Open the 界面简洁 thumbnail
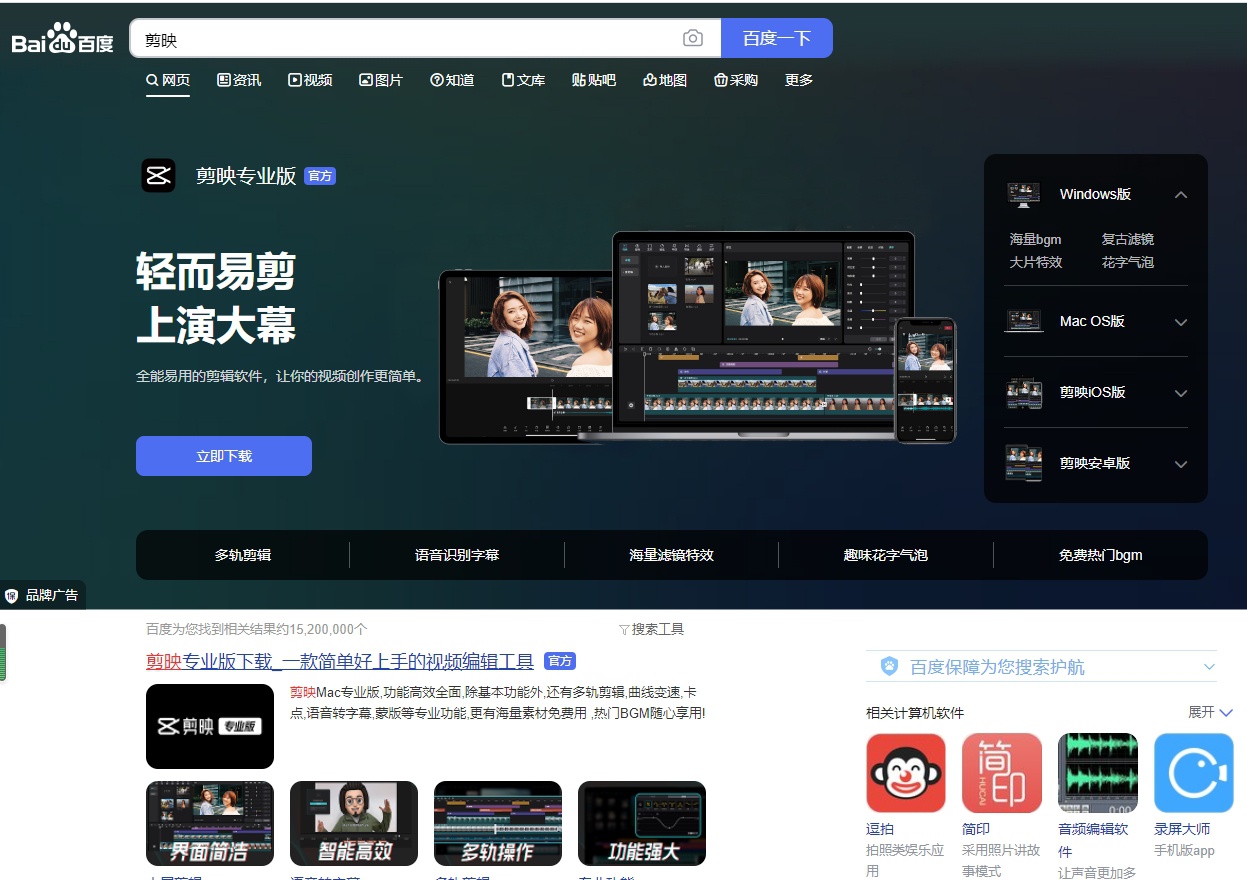1247x880 pixels. tap(210, 823)
